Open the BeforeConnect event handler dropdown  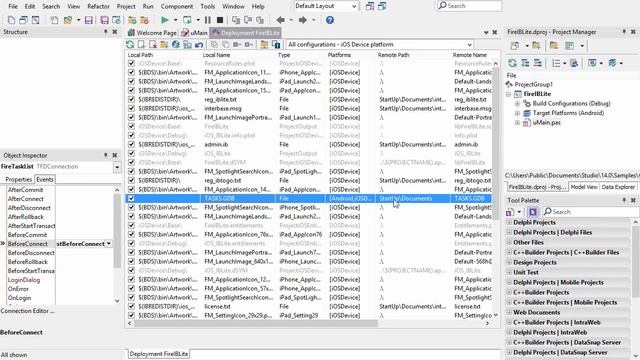click(109, 244)
